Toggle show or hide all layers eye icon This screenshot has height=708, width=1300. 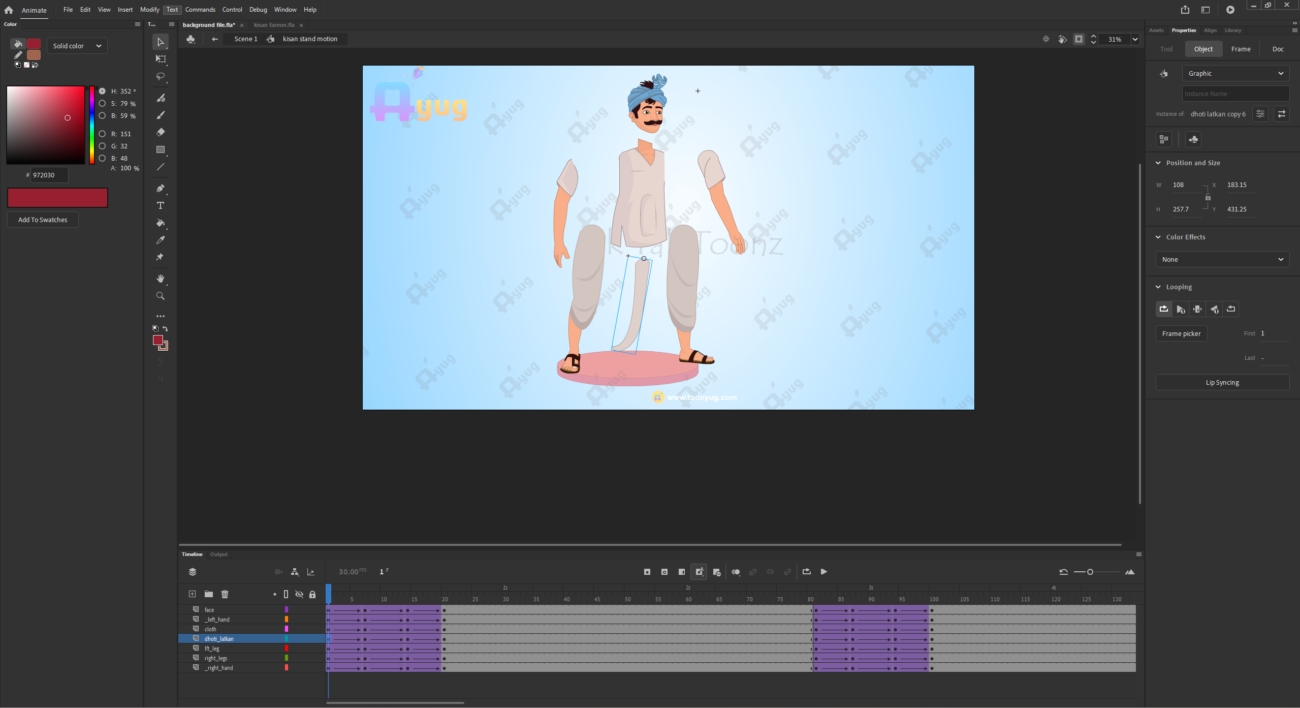pyautogui.click(x=299, y=594)
